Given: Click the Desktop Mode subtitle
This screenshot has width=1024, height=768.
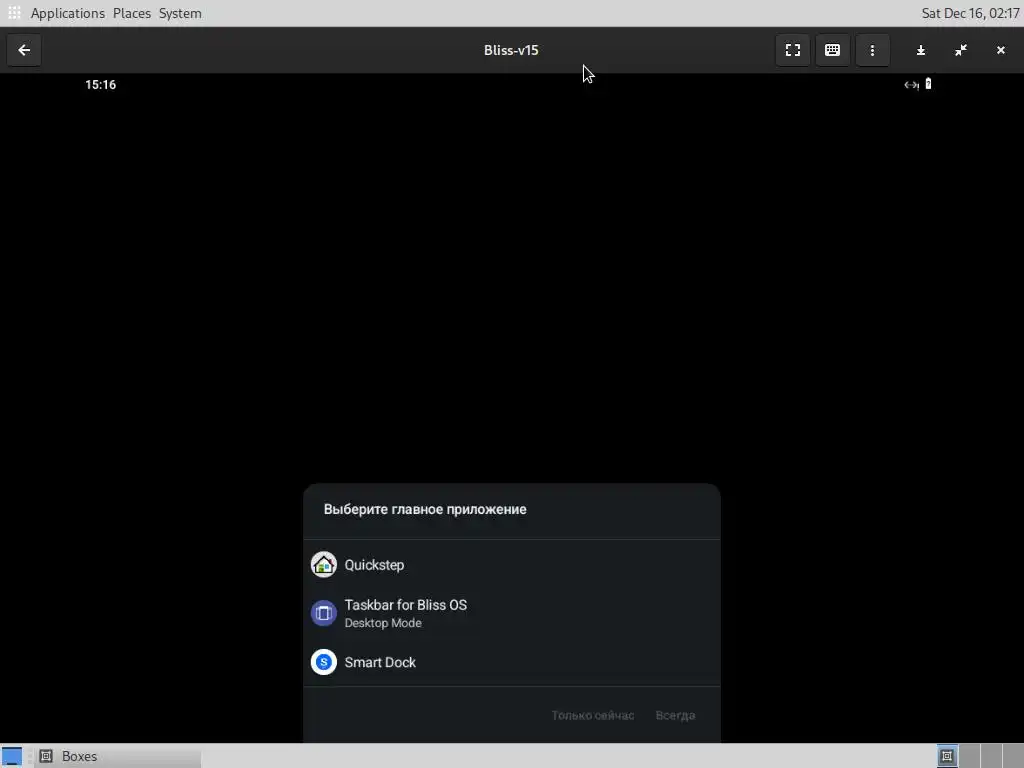Looking at the screenshot, I should coord(383,623).
